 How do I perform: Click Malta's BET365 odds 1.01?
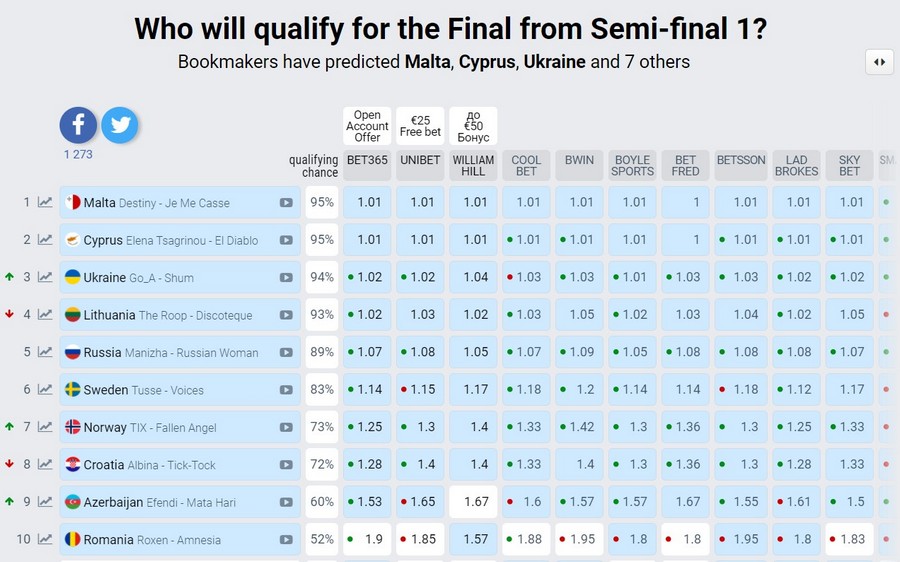pos(367,203)
